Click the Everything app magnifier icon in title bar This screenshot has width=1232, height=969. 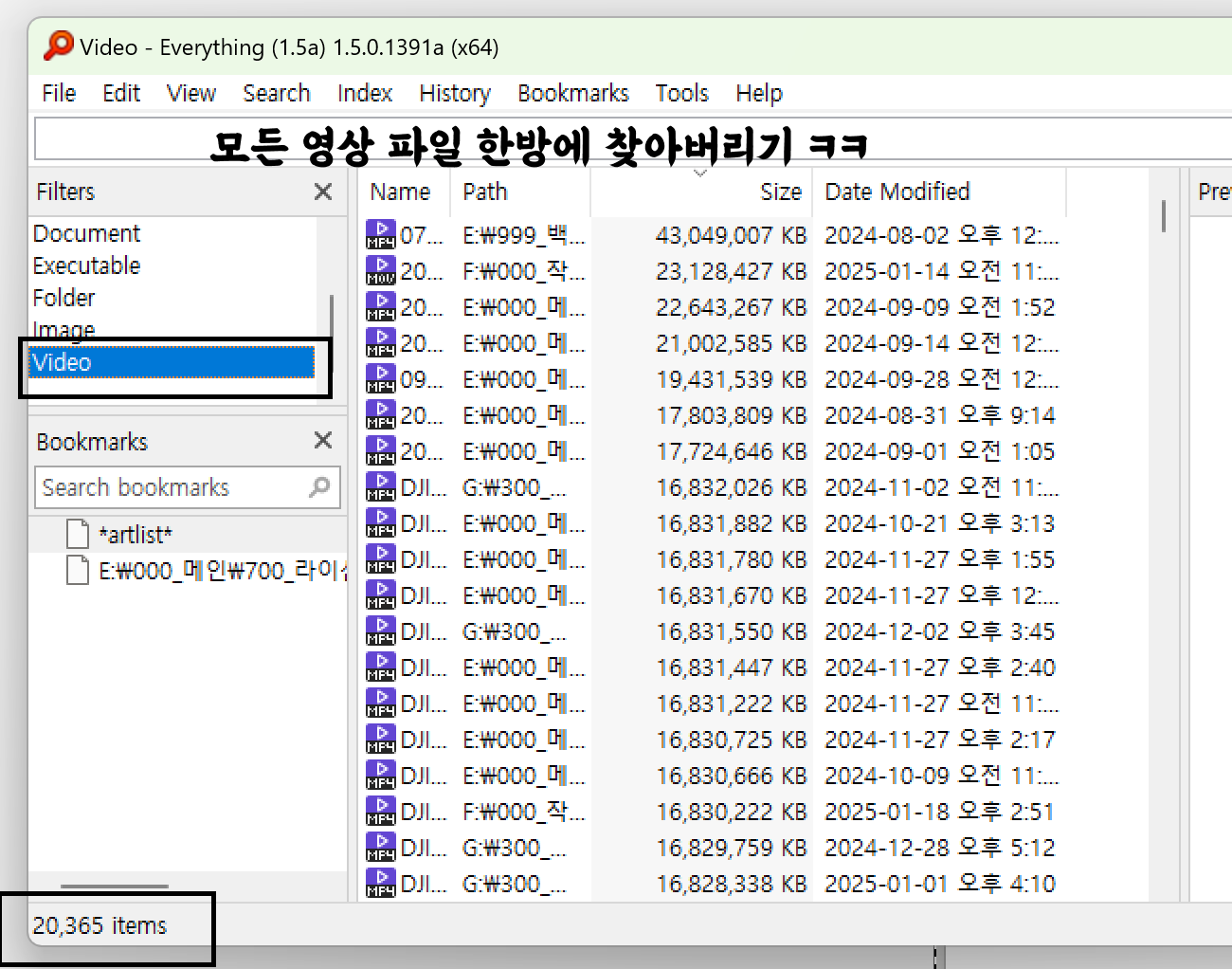tap(58, 46)
